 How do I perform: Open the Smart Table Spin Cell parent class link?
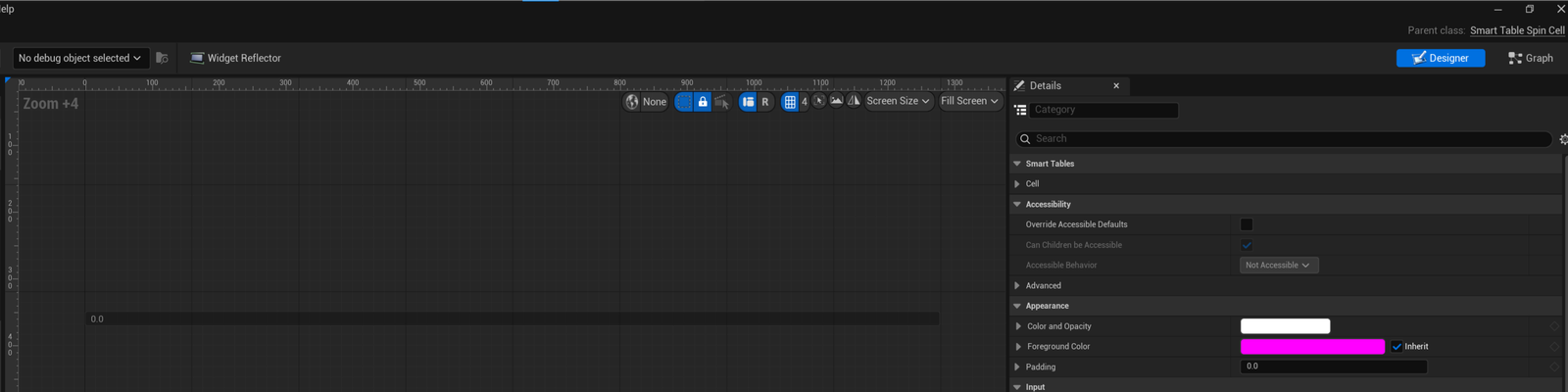(1517, 30)
